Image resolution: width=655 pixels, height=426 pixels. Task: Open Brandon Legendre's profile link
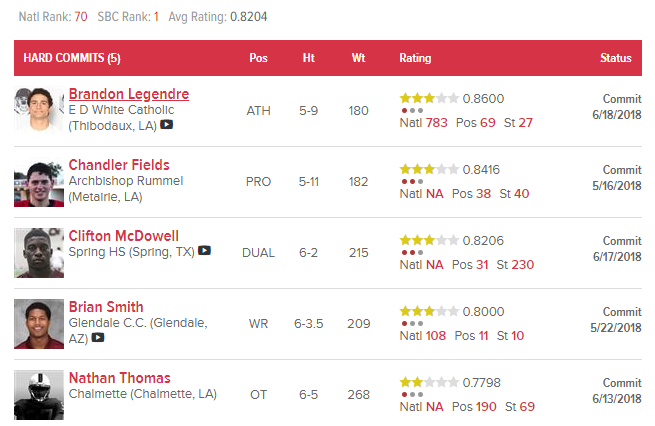pos(128,94)
